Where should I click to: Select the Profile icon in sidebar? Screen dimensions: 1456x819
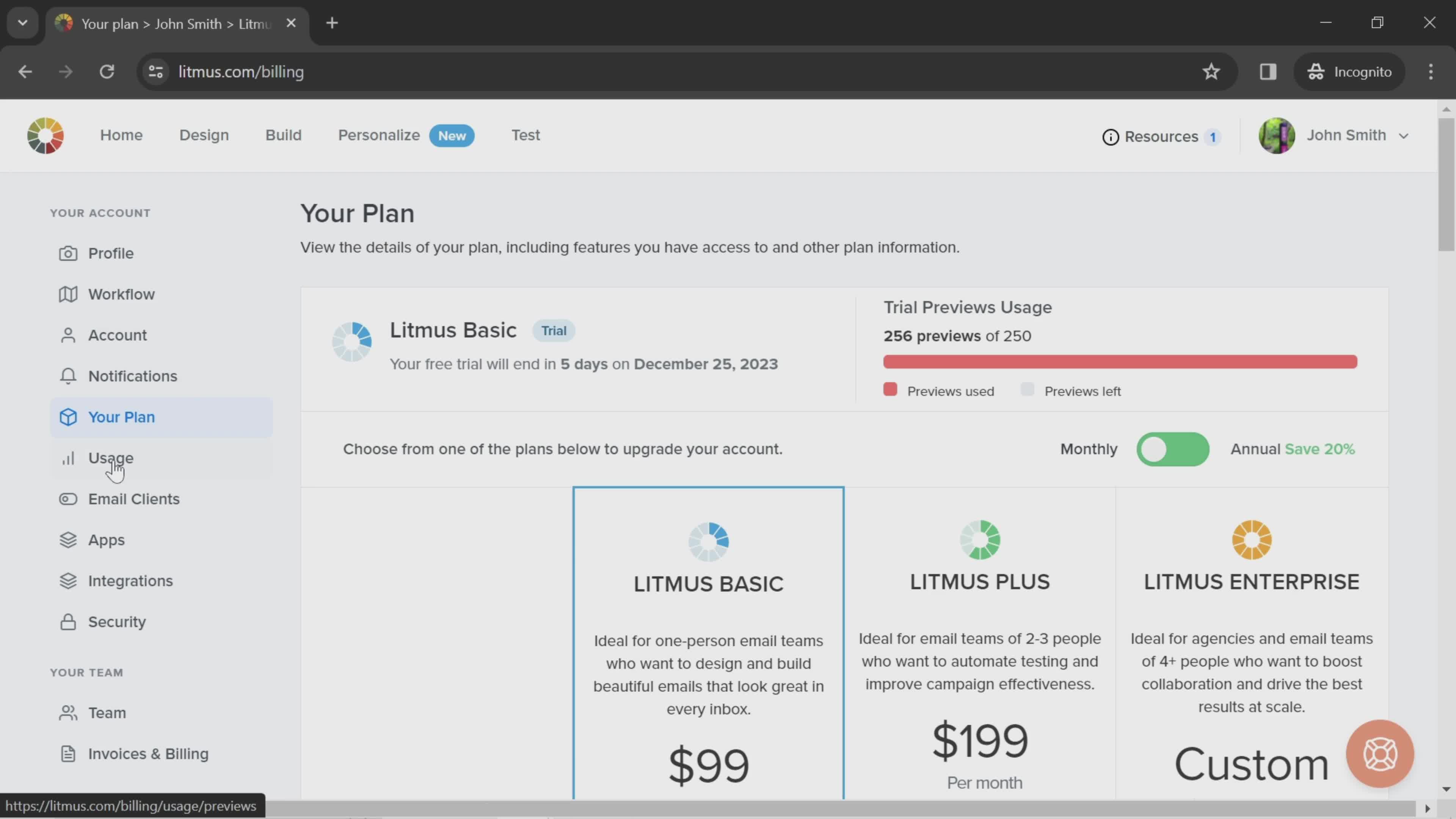point(68,253)
